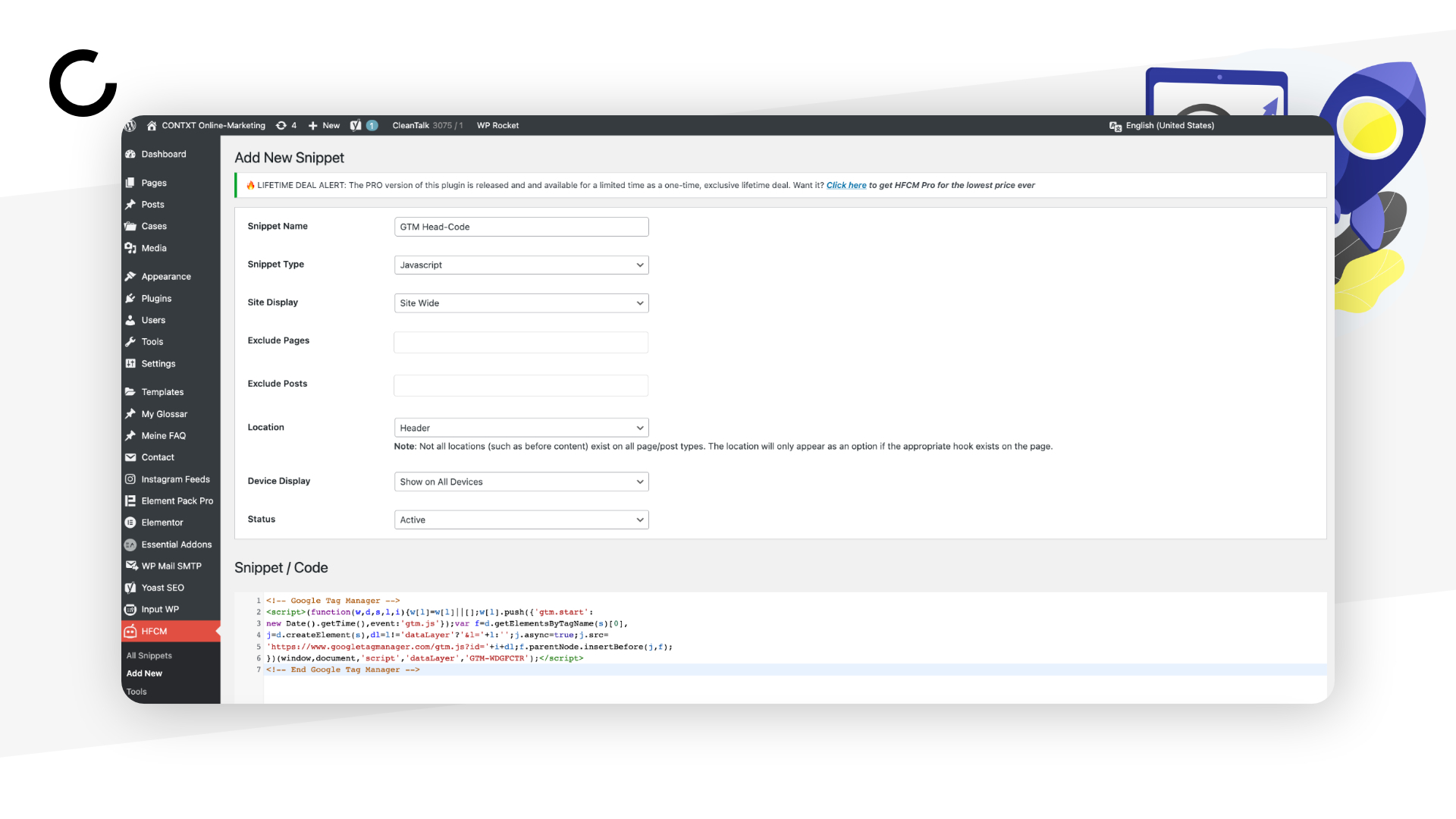
Task: Click the Exclude Pages field
Action: [x=521, y=342]
